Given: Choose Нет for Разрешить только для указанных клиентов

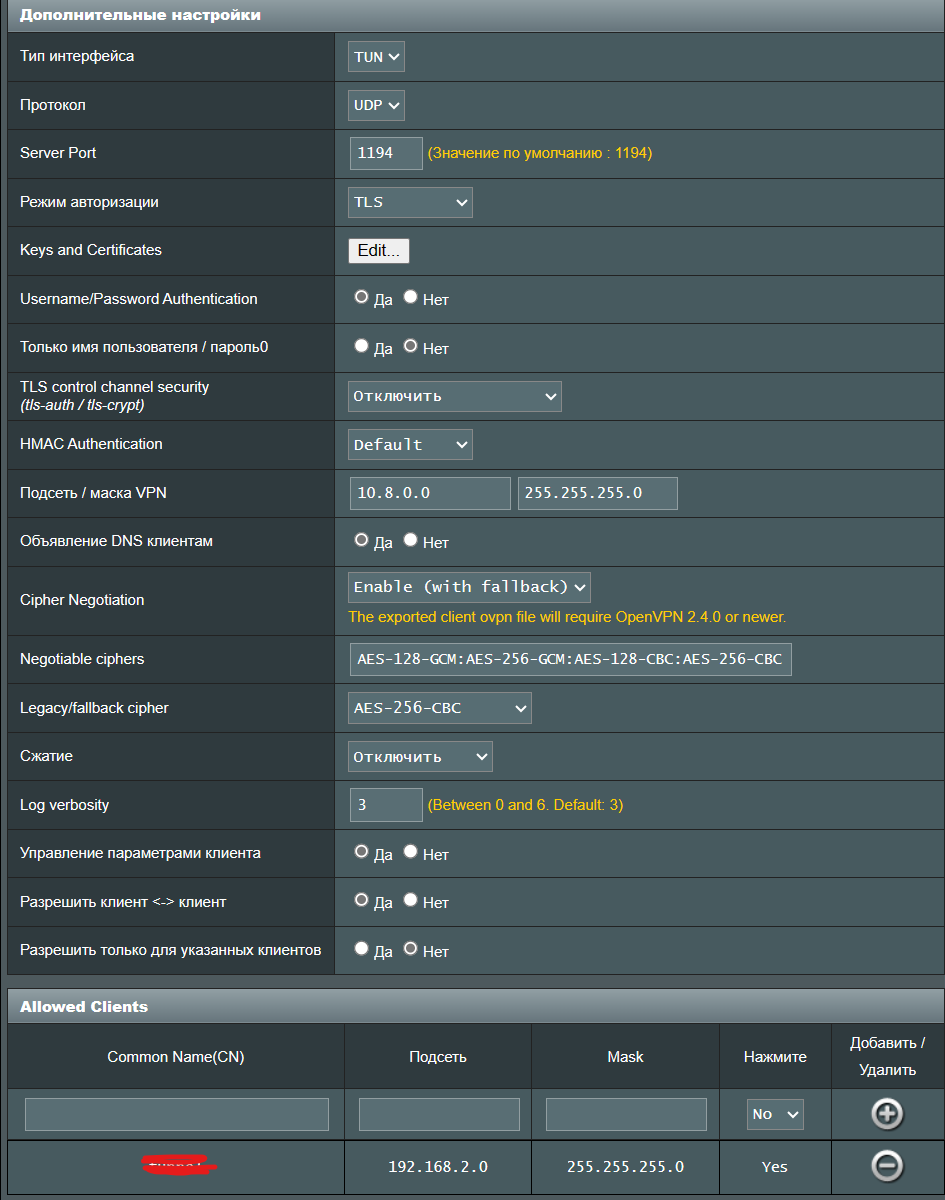Looking at the screenshot, I should [410, 949].
